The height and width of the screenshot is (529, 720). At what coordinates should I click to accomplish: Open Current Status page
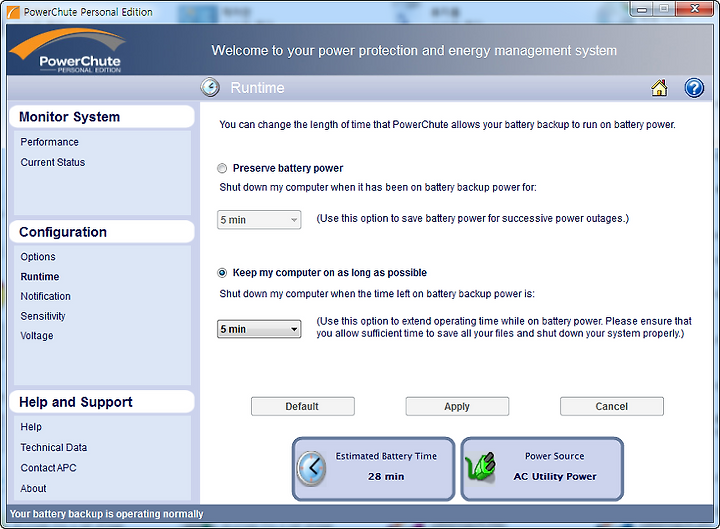tap(53, 162)
